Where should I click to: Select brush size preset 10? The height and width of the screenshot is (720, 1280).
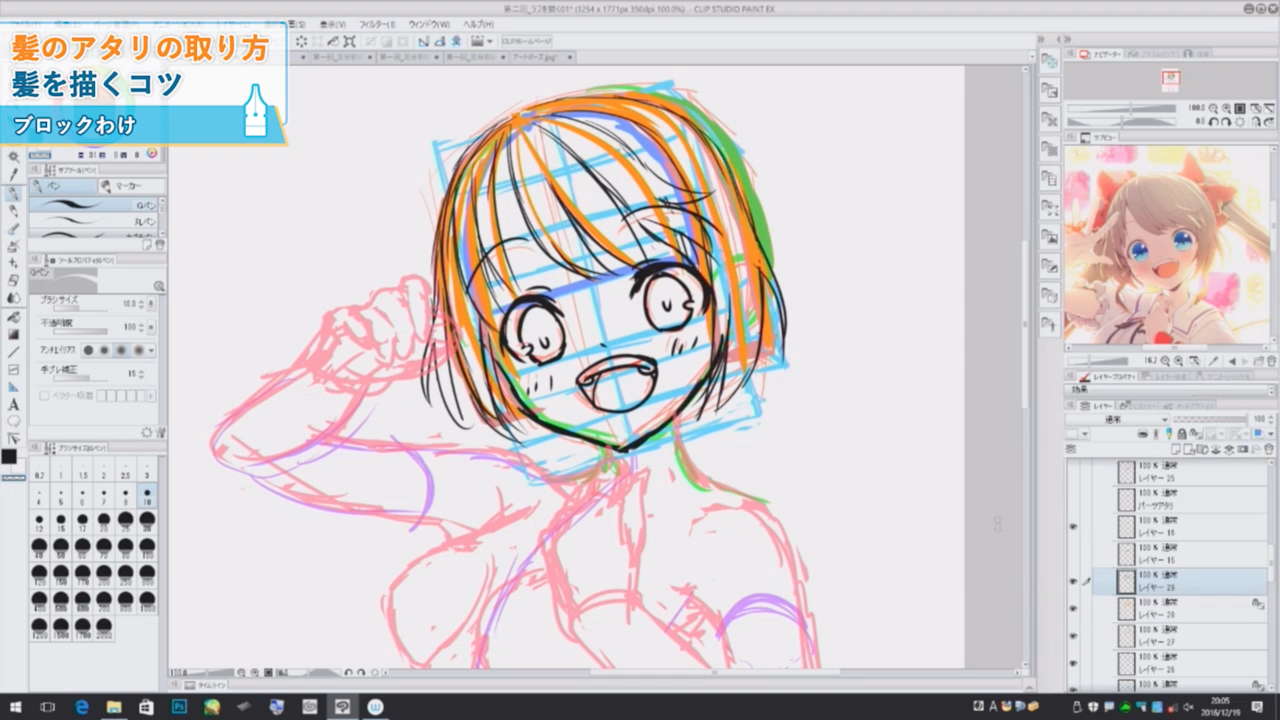(x=147, y=496)
